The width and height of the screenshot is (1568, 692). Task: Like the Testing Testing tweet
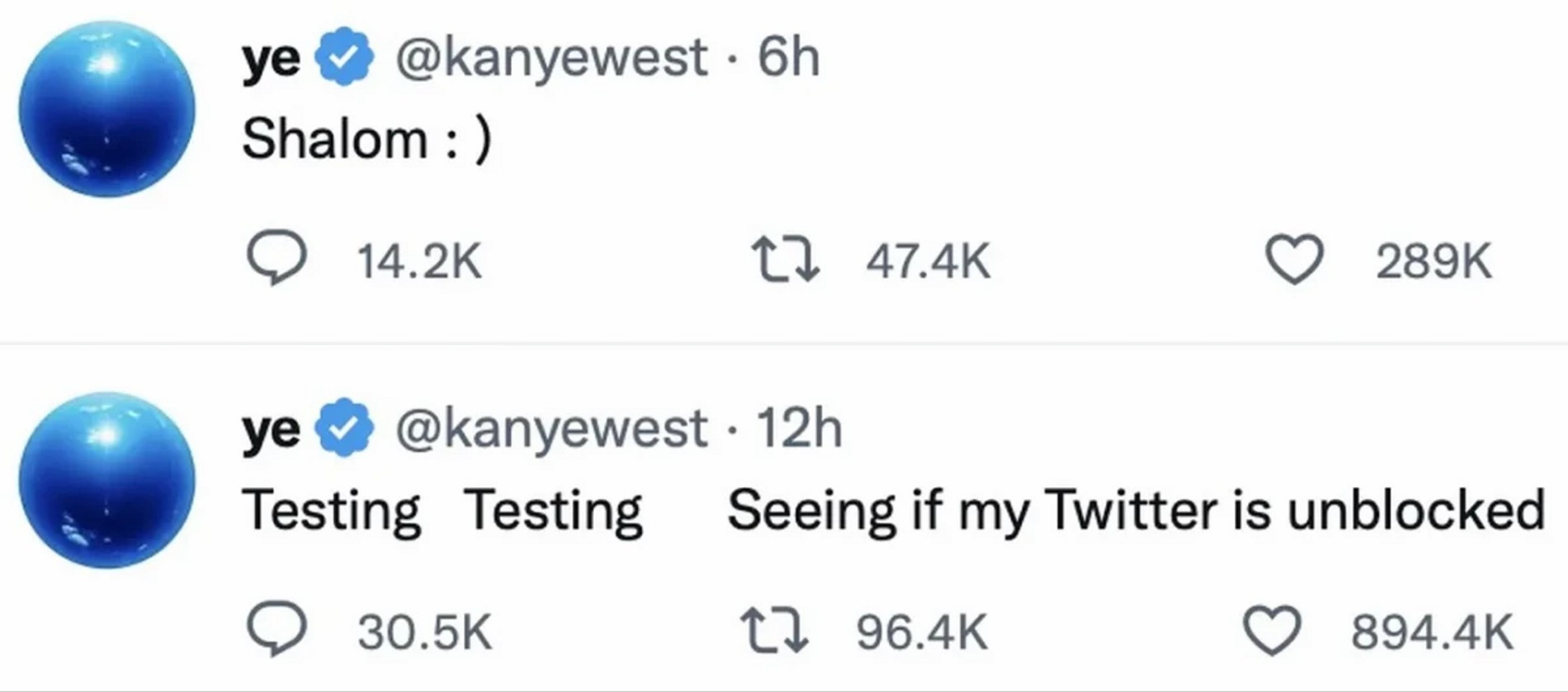point(1272,631)
